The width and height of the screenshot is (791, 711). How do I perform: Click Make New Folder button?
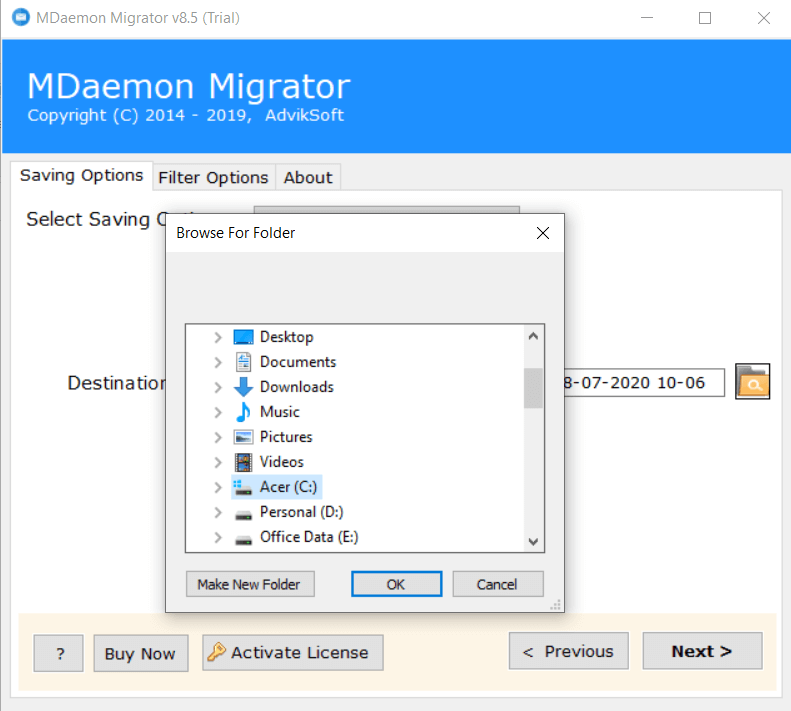tap(250, 584)
